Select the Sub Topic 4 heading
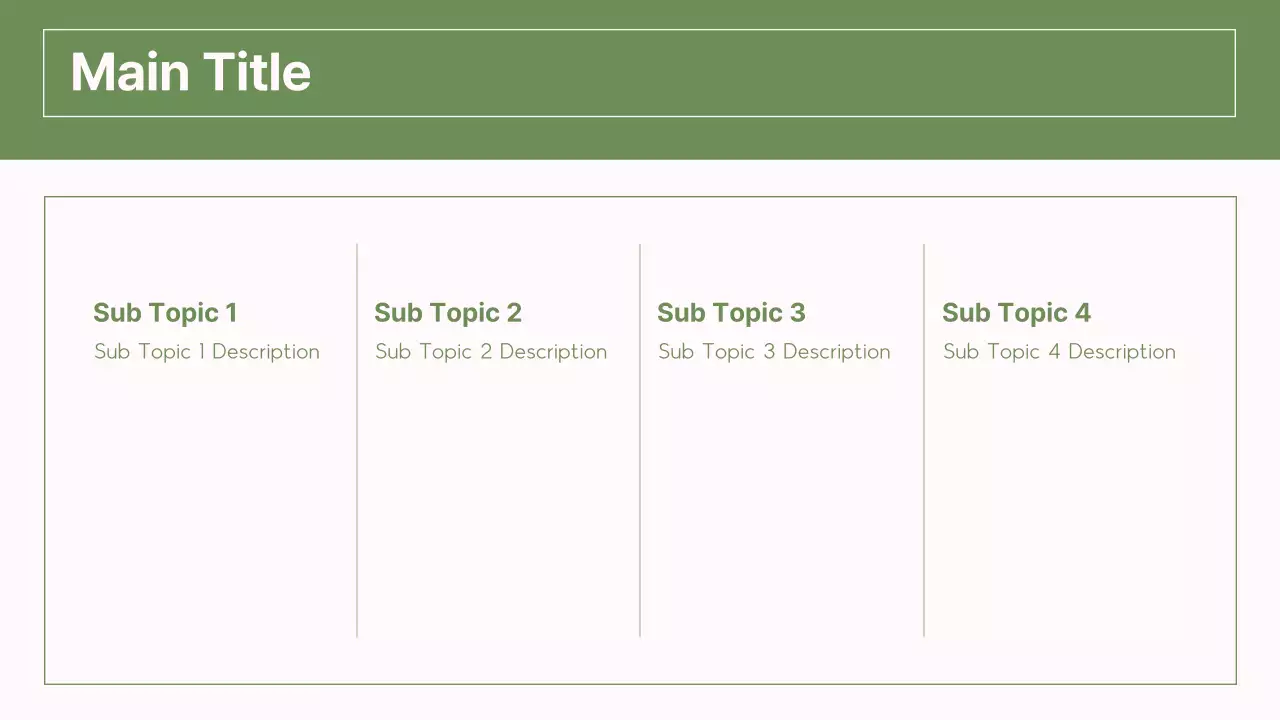Viewport: 1280px width, 720px height. [x=1016, y=313]
